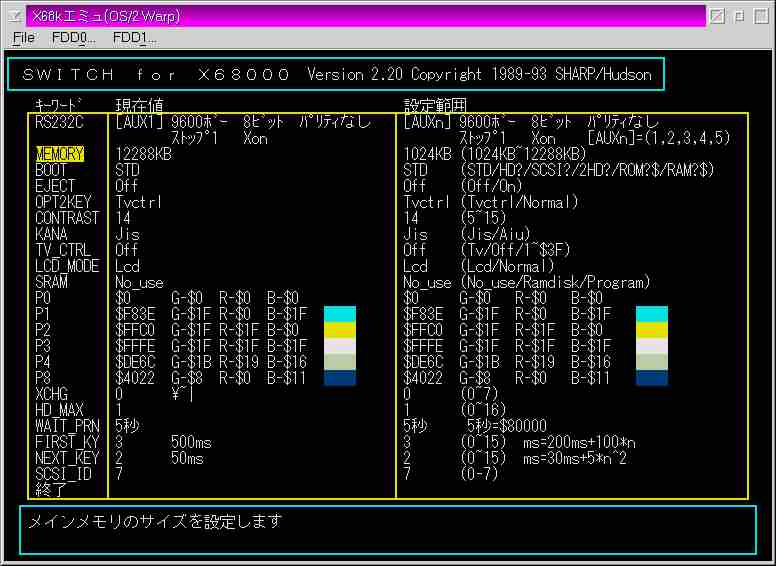Select the NEXT_KEY keyword

pos(67,458)
